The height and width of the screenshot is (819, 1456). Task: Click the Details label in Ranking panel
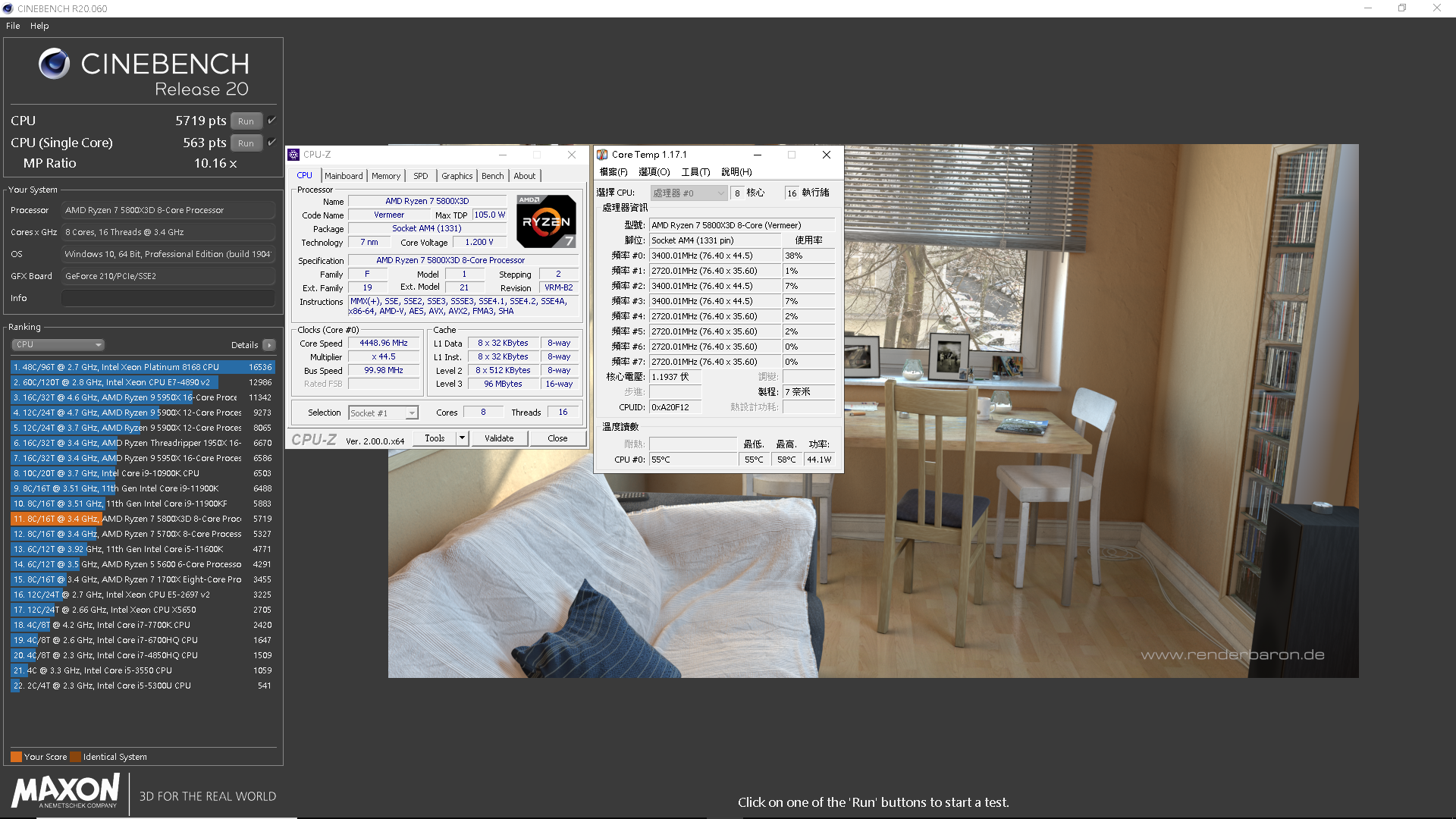pos(244,345)
